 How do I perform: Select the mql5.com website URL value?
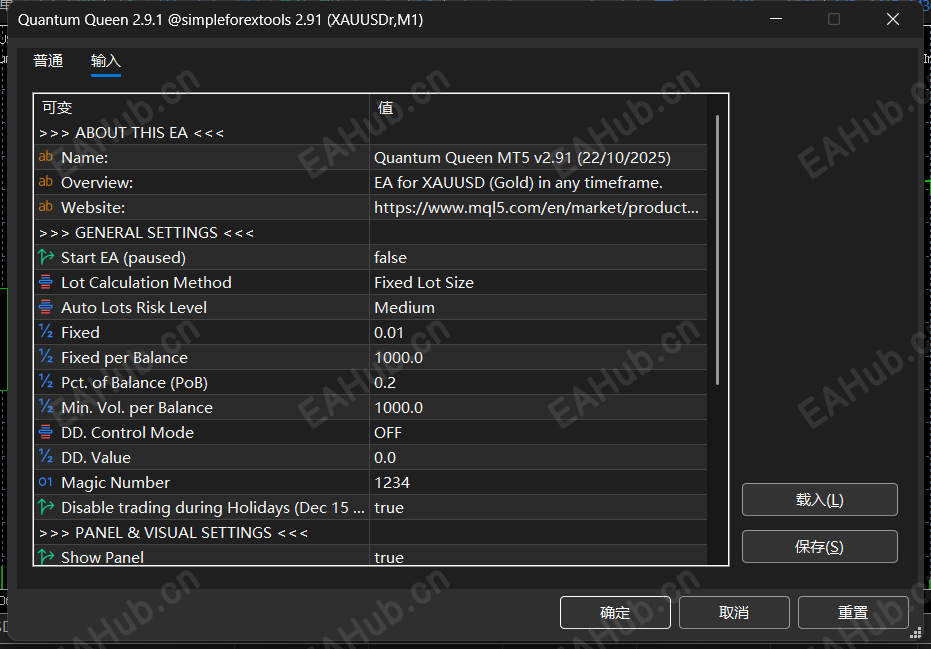click(538, 207)
